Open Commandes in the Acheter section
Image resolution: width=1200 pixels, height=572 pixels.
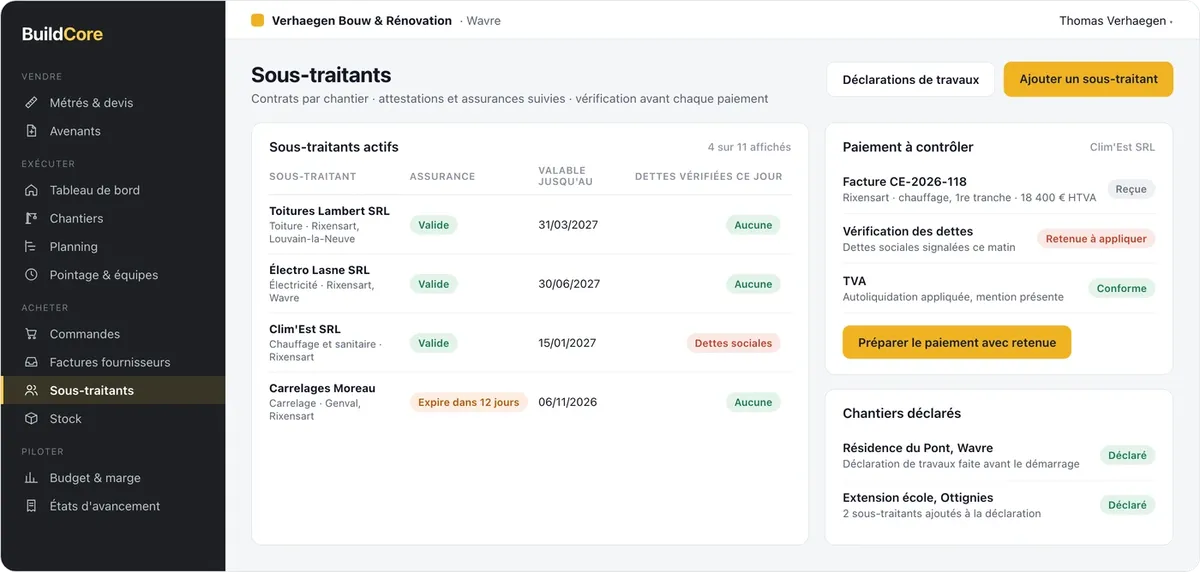pyautogui.click(x=112, y=334)
